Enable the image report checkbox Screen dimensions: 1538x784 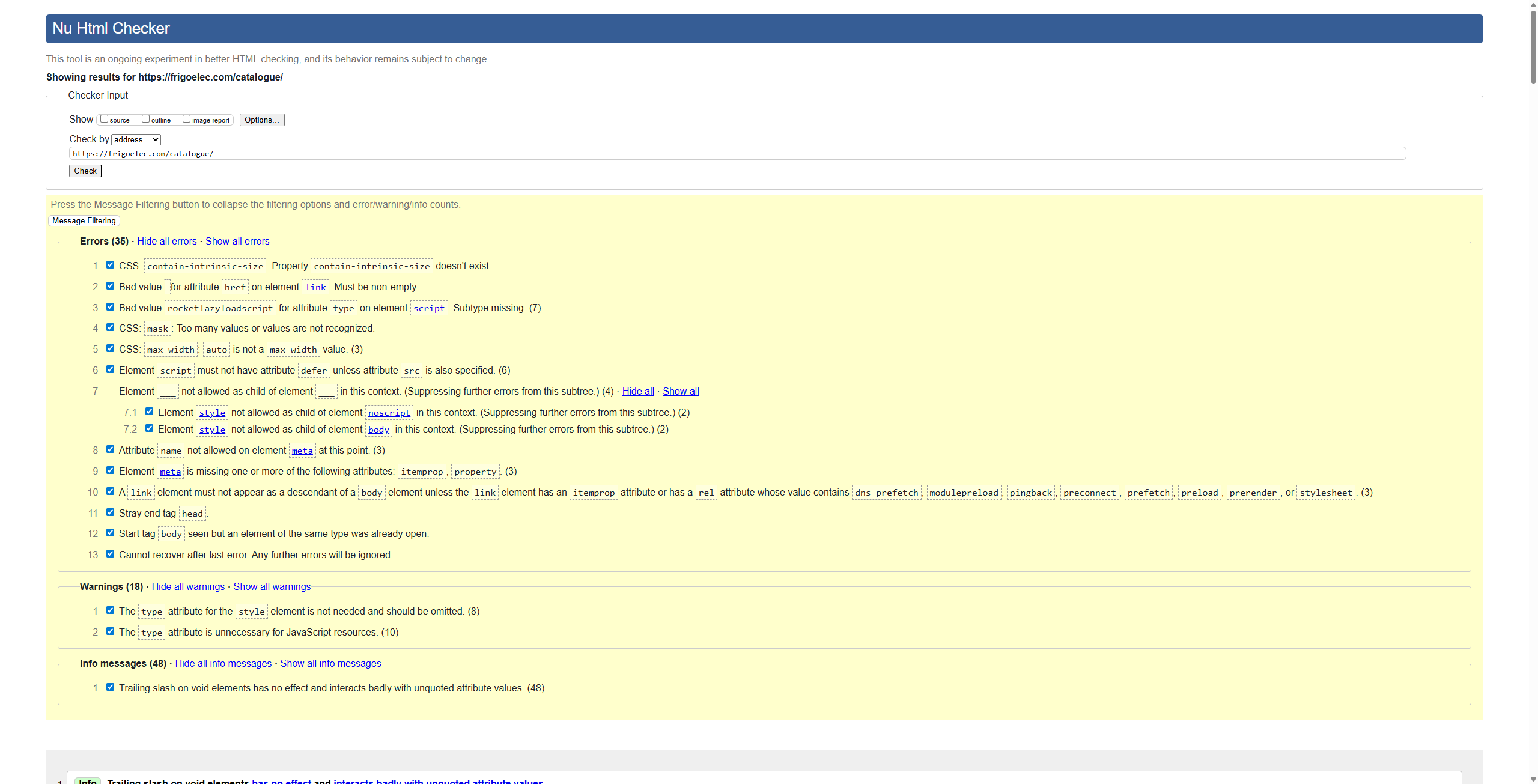186,118
